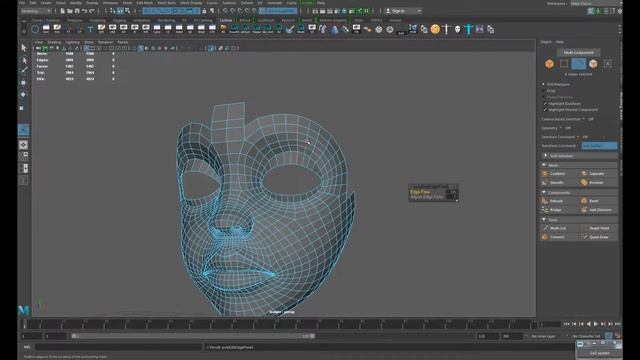Click the New Scene icon on the status line
Screen dimensions: 640x360
tap(62, 11)
